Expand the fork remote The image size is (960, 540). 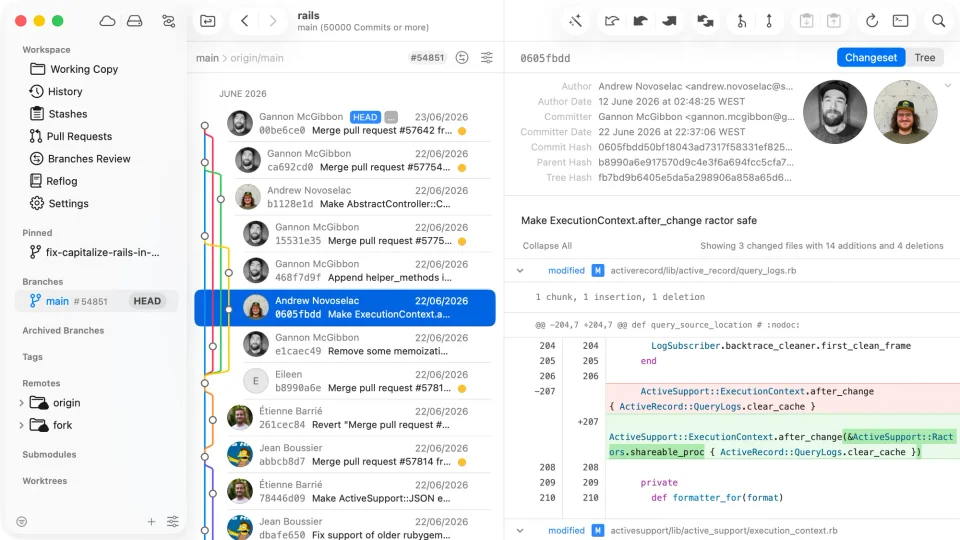point(21,425)
